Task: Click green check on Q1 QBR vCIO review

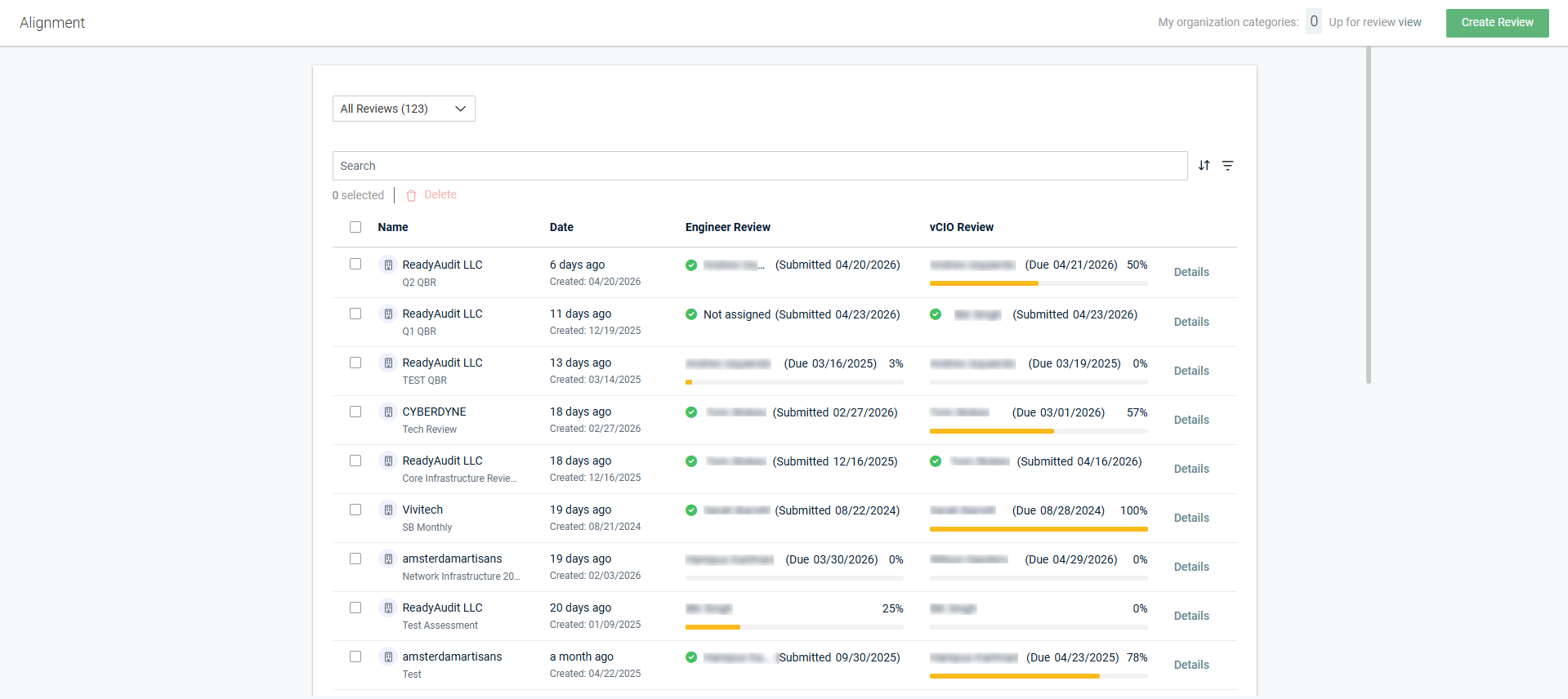Action: point(936,314)
